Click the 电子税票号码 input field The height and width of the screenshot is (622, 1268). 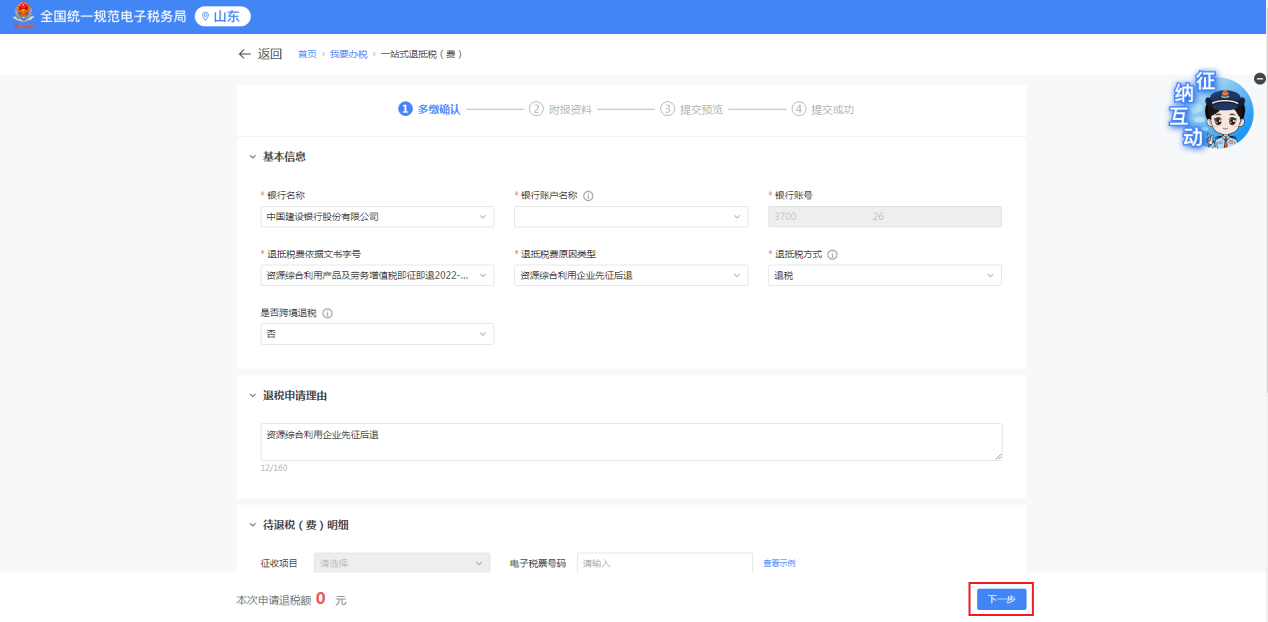click(664, 563)
